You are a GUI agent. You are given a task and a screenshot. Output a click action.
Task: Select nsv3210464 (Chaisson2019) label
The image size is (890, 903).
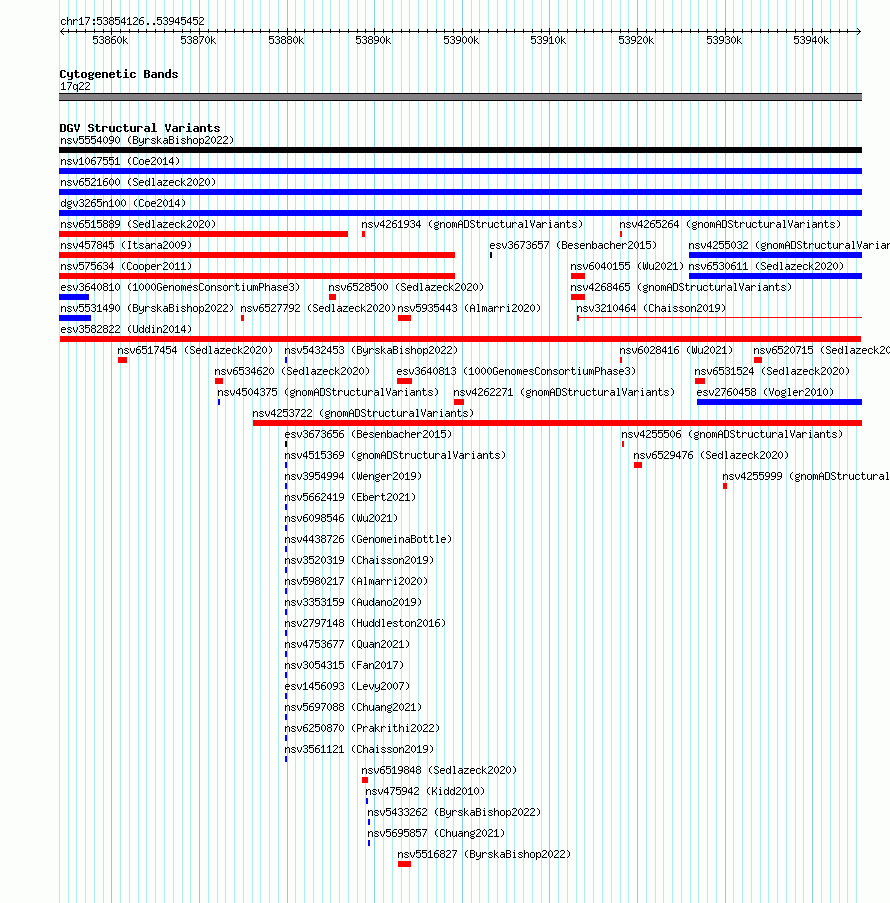651,308
